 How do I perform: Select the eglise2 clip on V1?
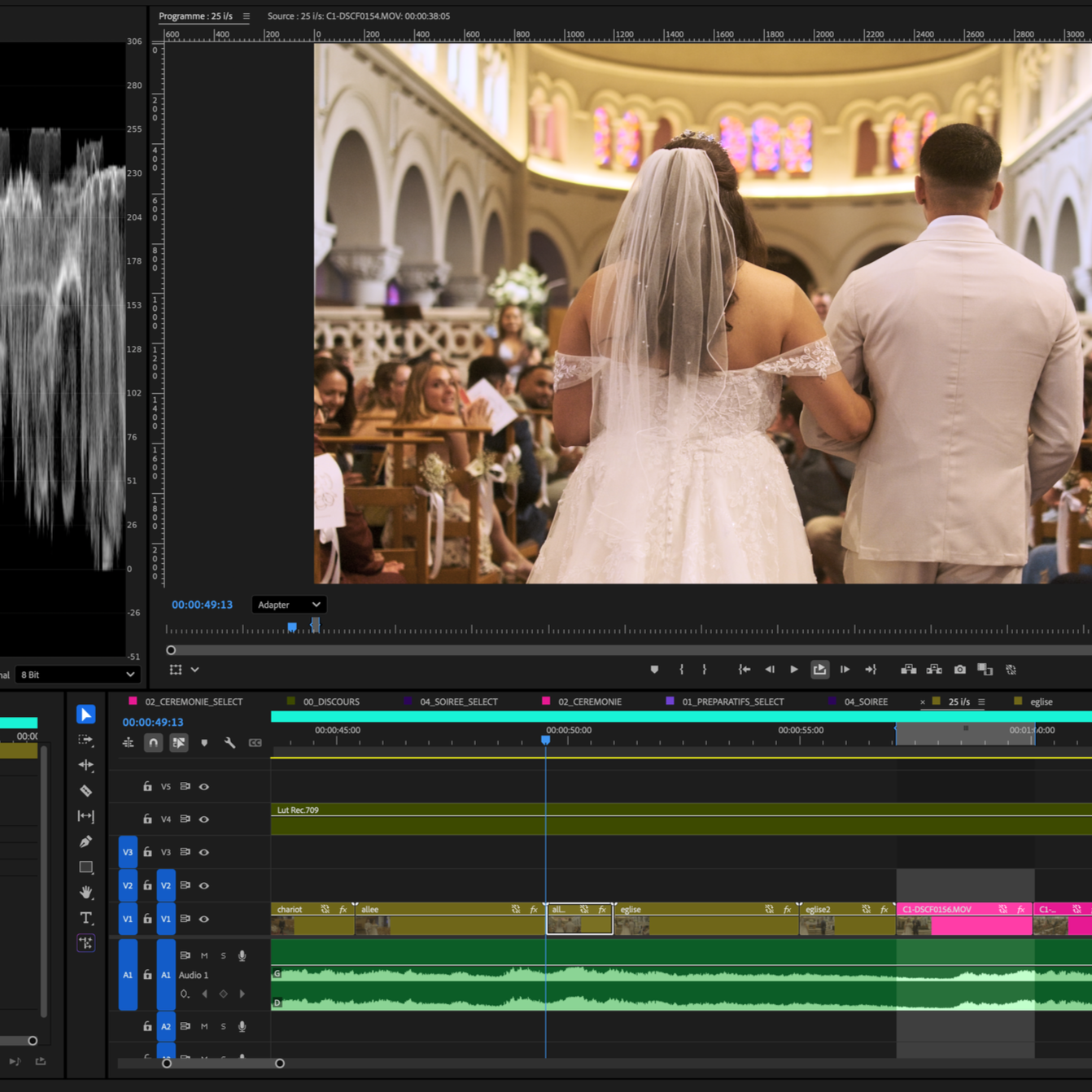pos(847,918)
